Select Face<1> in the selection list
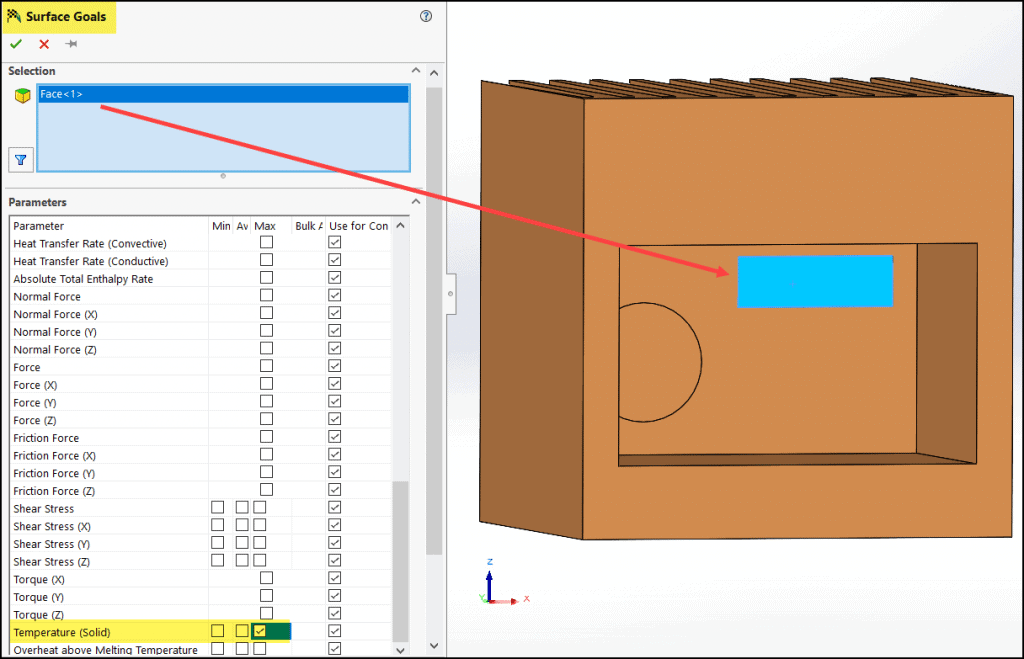1024x659 pixels. coord(223,94)
